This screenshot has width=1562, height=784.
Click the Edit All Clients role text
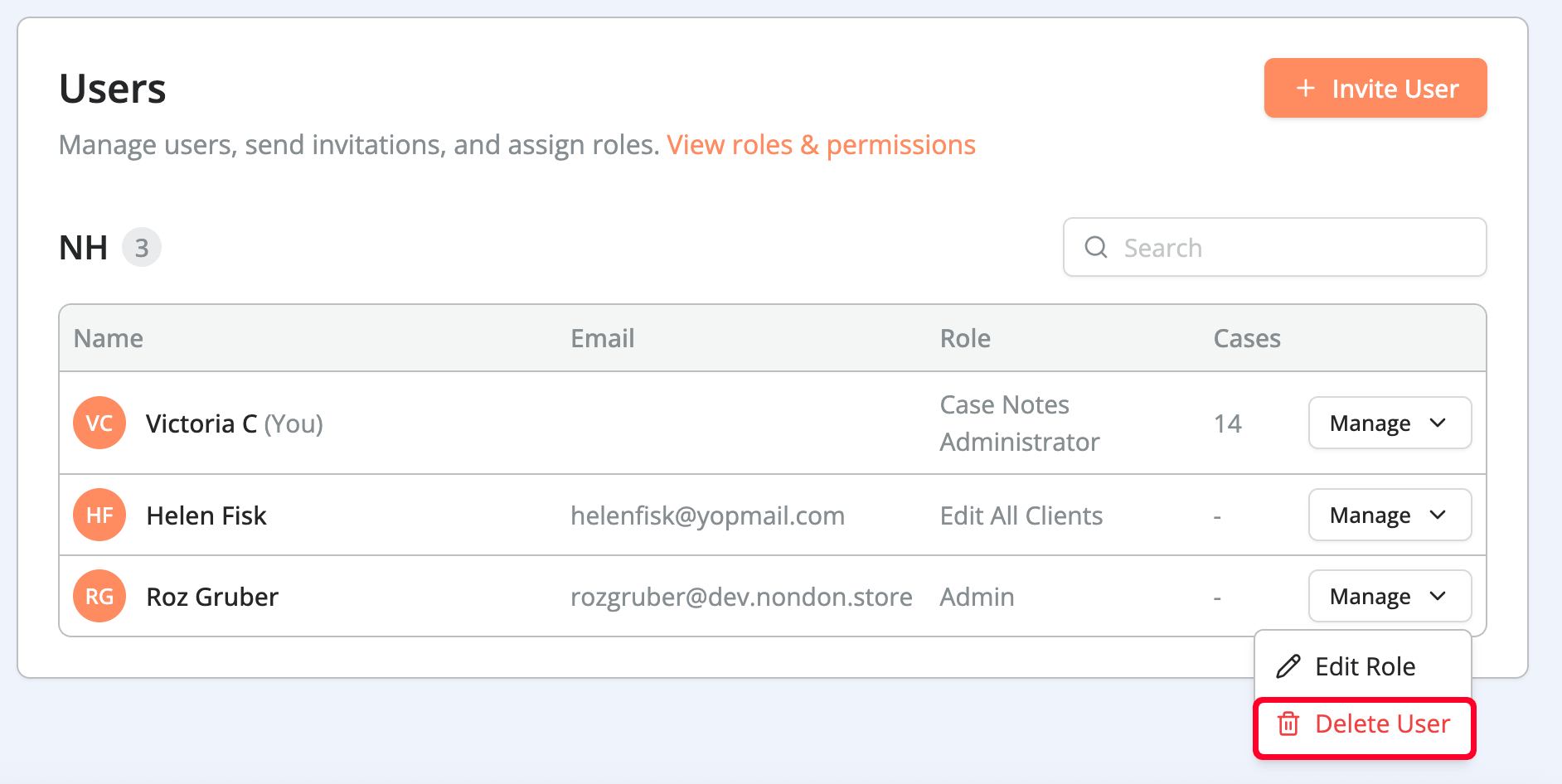[1021, 515]
